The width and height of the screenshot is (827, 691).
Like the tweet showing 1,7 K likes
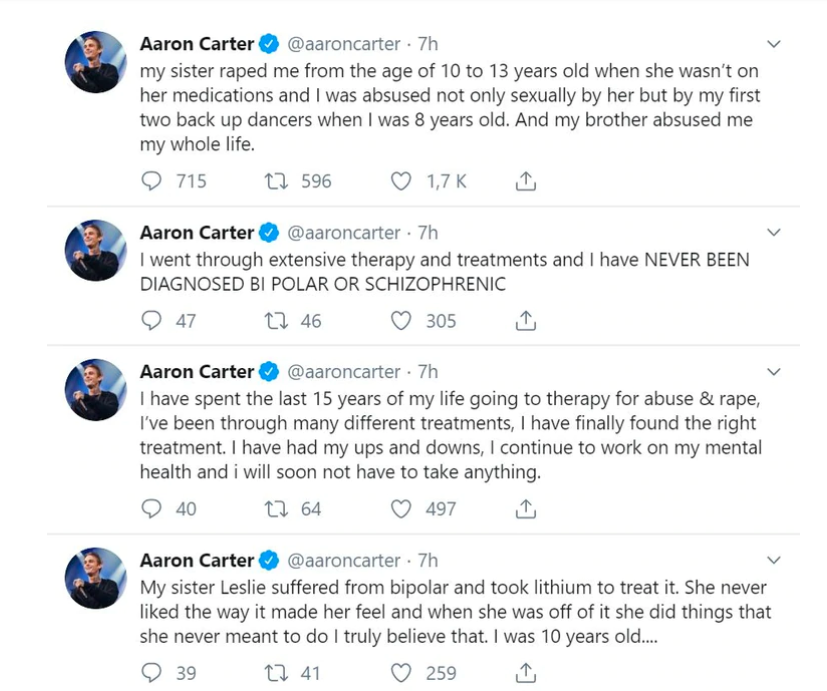[x=401, y=181]
